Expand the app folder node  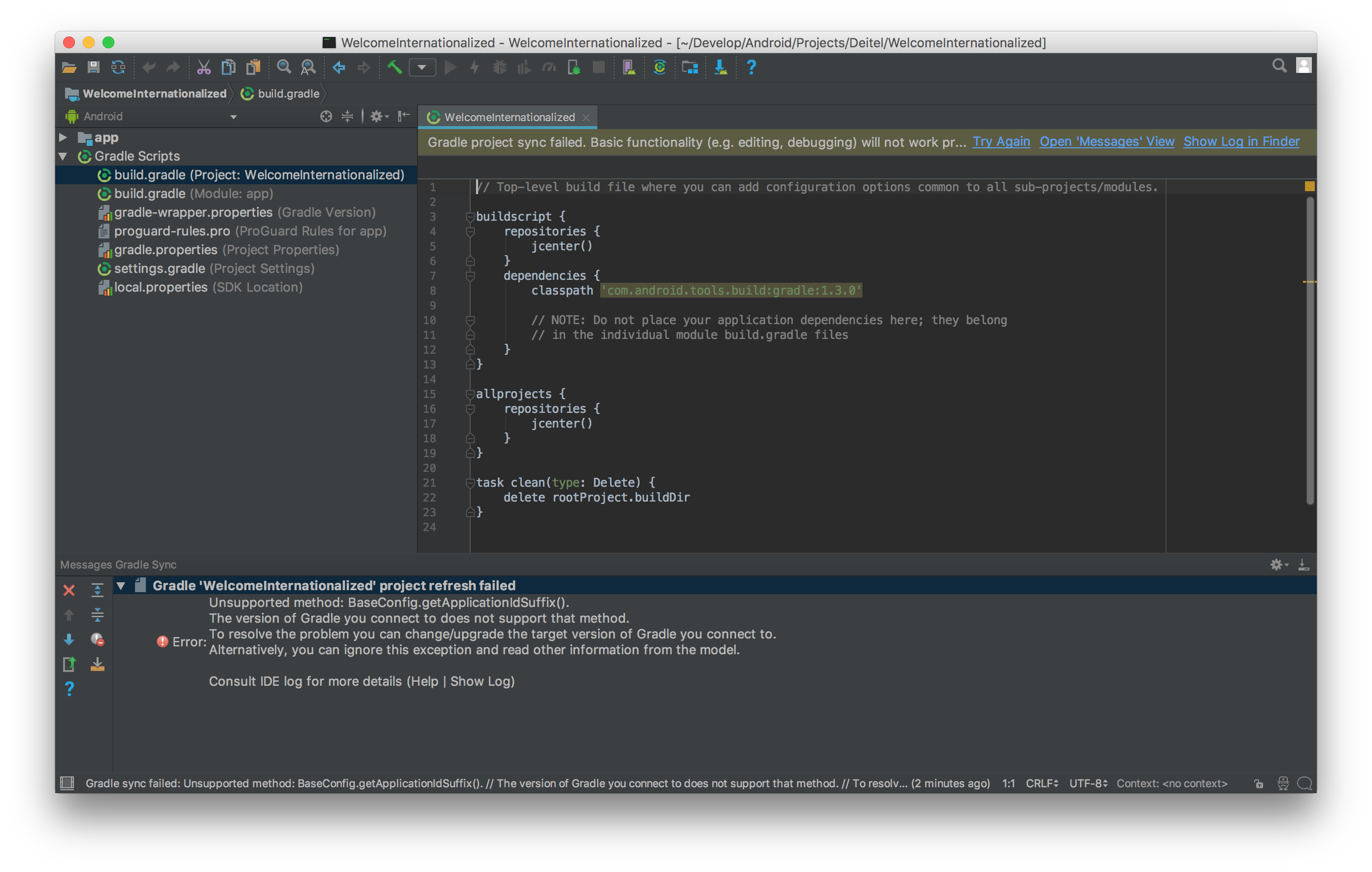[x=63, y=137]
